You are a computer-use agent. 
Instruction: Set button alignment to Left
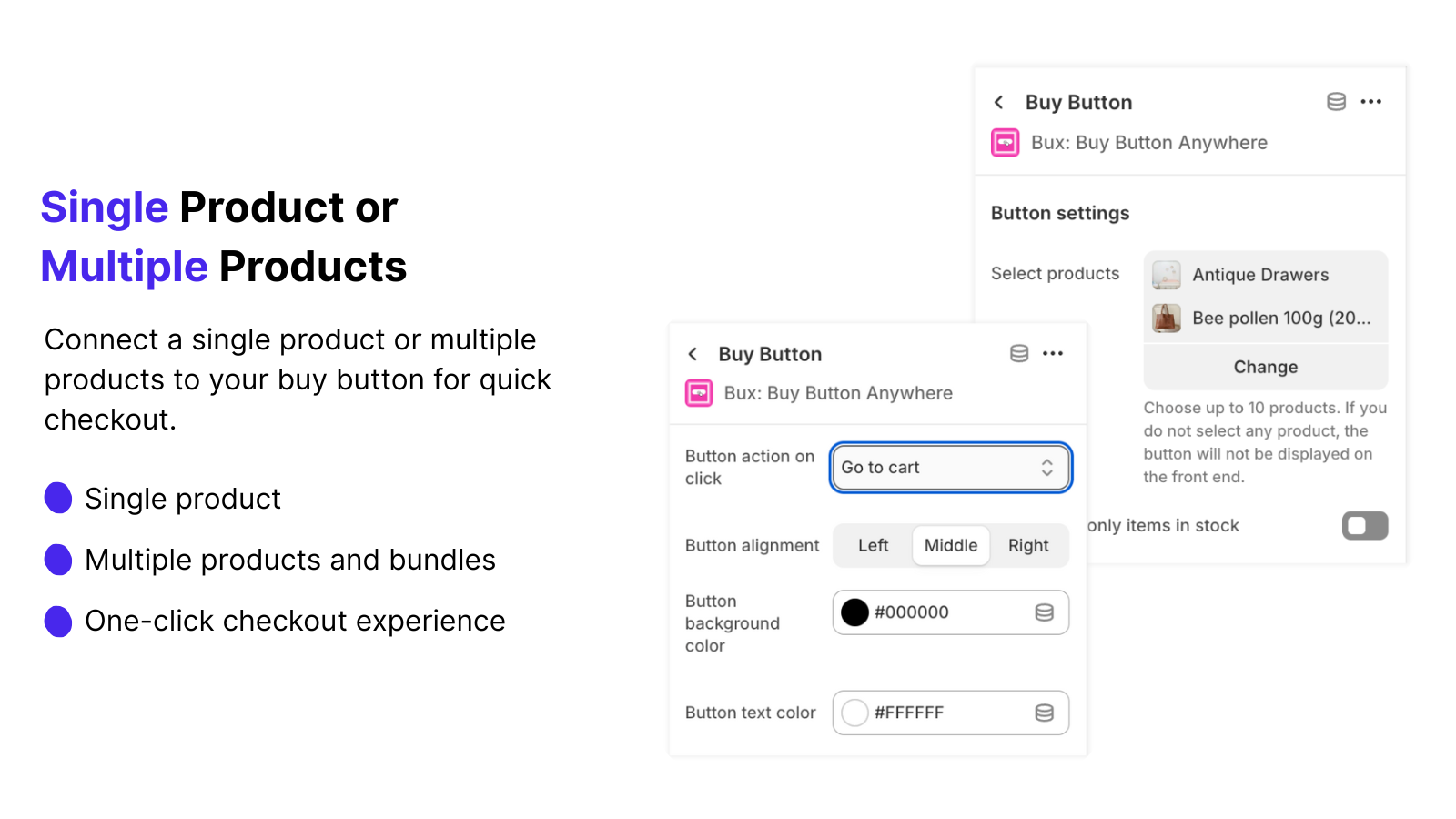tap(874, 545)
